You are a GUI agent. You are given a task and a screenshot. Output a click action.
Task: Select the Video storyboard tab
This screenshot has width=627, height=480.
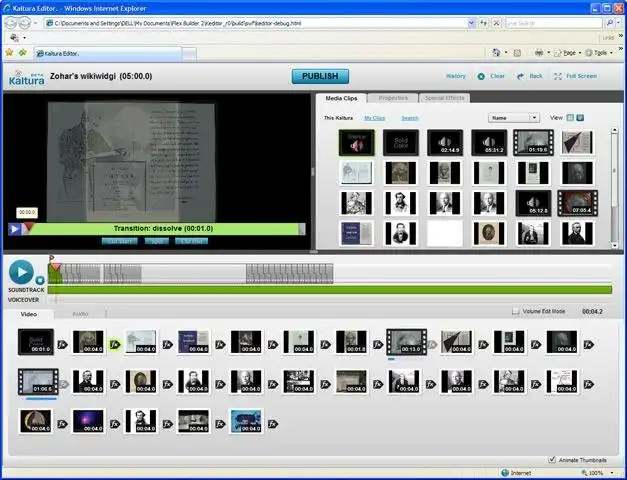pos(29,314)
